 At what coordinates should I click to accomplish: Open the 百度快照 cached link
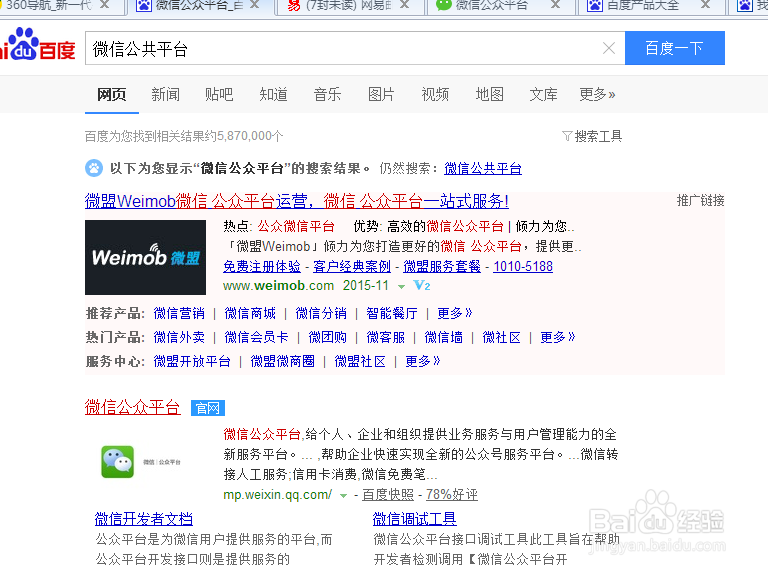388,495
